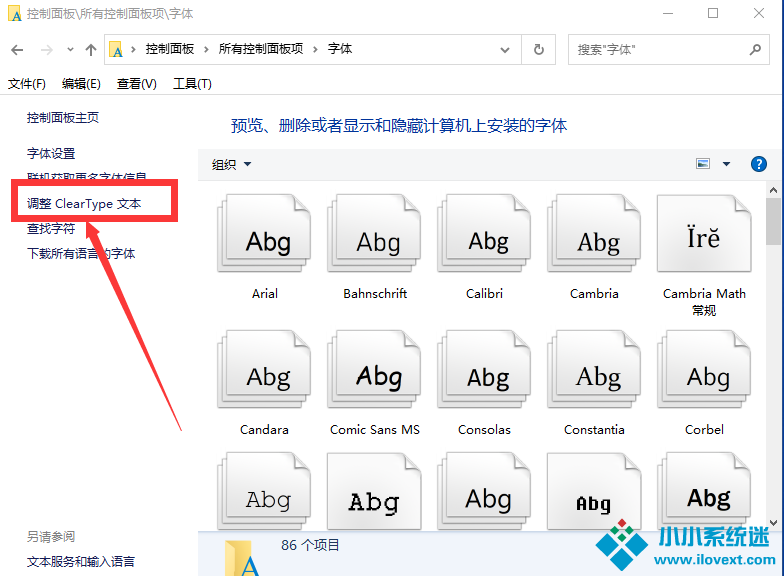Click the back navigation arrow
The height and width of the screenshot is (576, 784).
point(17,50)
